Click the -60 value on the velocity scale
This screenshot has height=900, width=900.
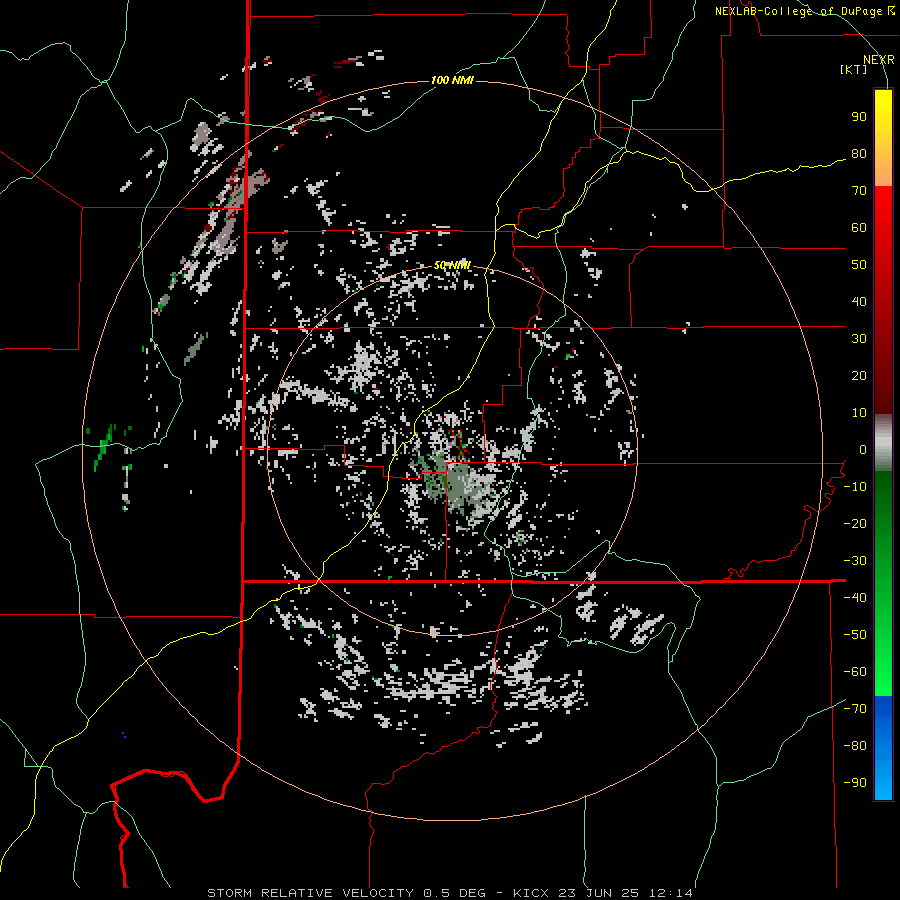click(855, 672)
